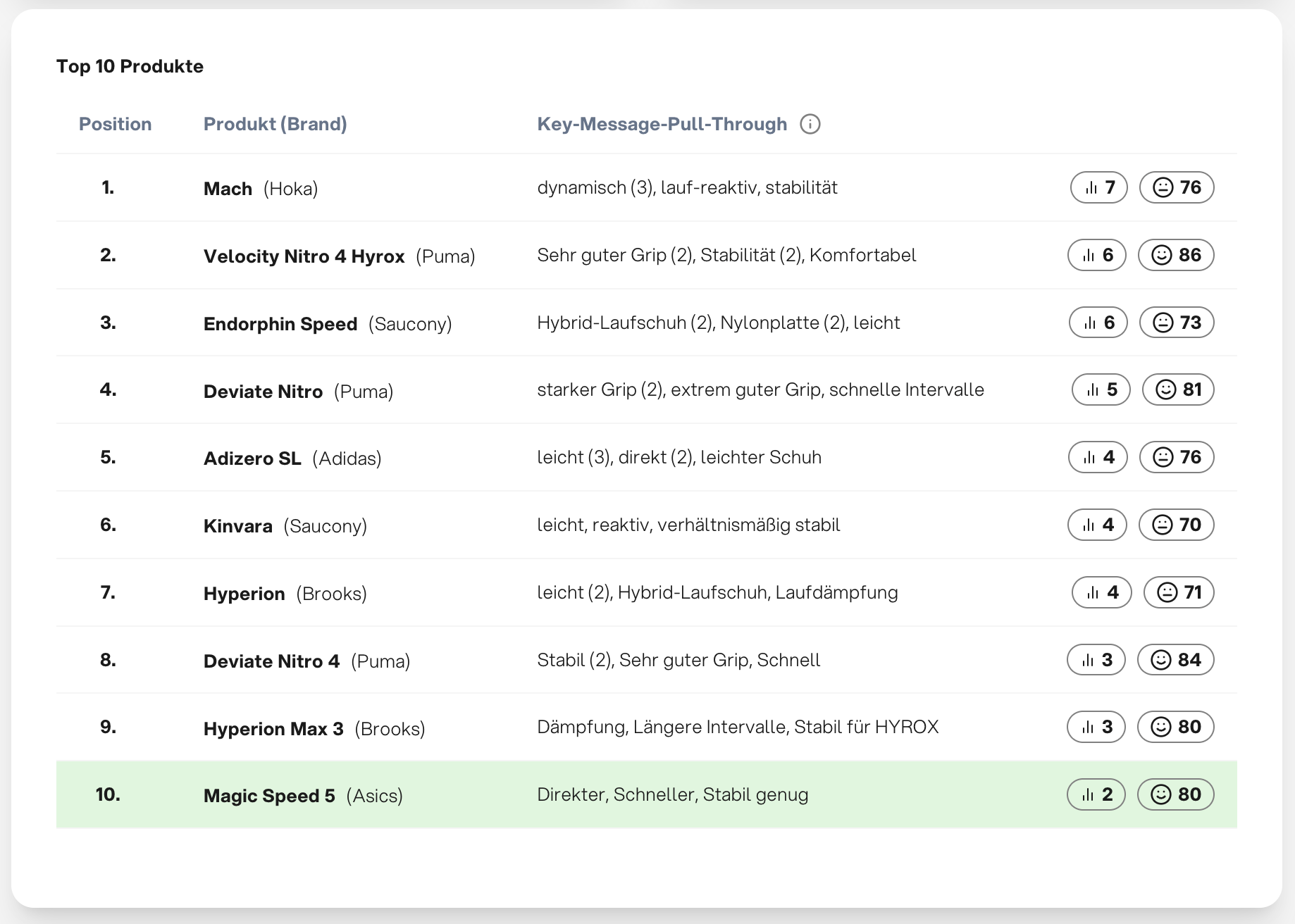Click the (Brooks) brand next to Hyperion Max 3
This screenshot has height=924, width=1295.
coord(390,729)
